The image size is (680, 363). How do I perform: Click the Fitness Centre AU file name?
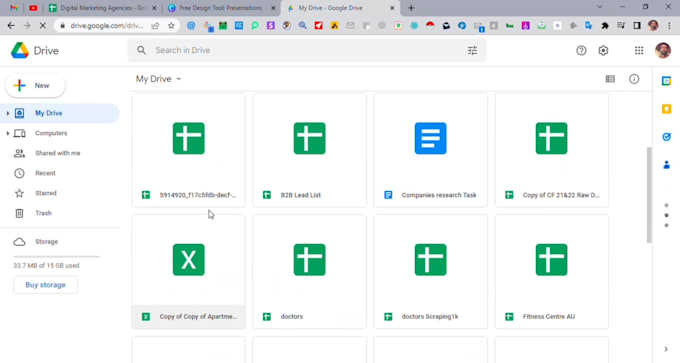pos(549,317)
